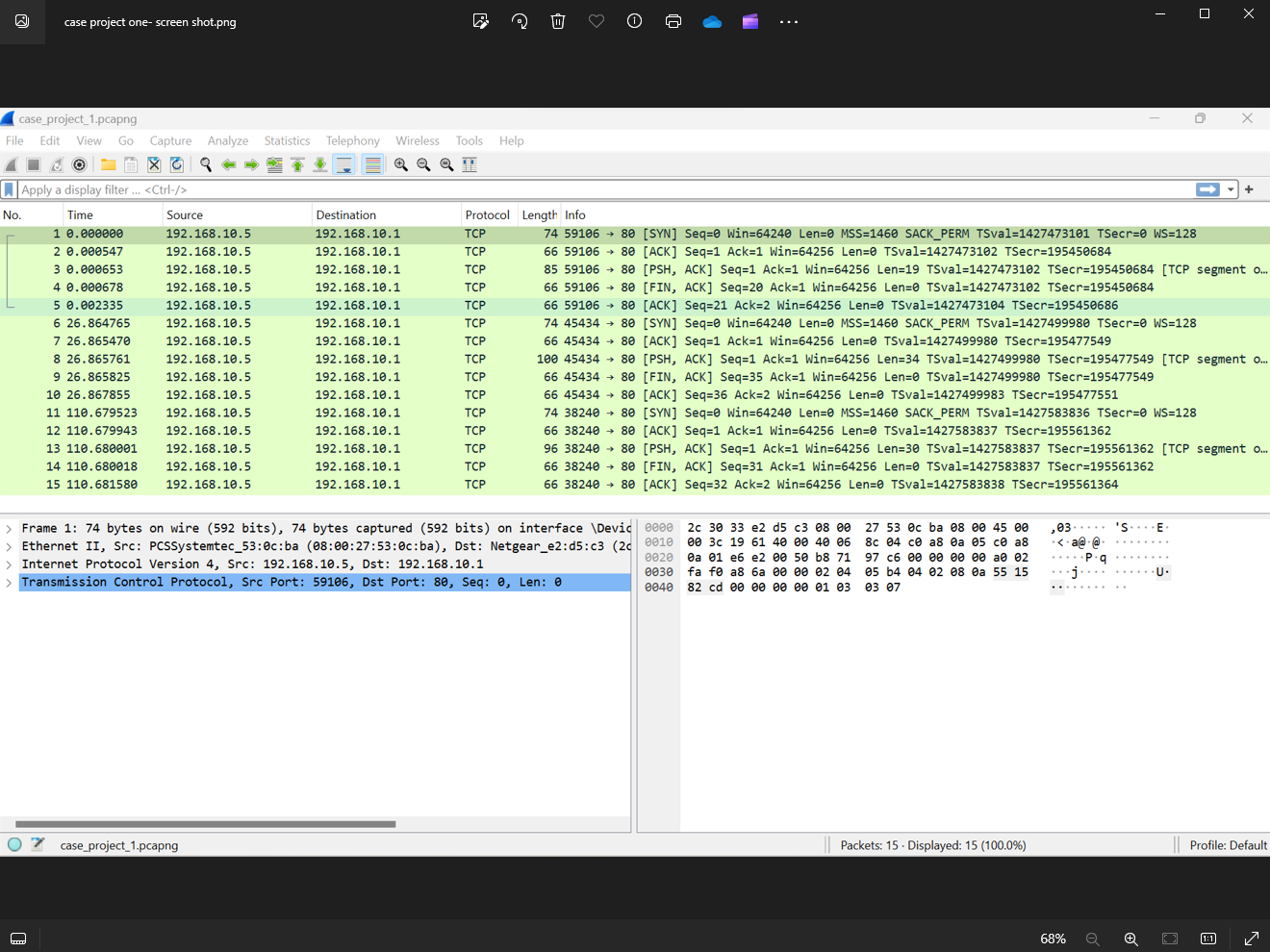This screenshot has width=1270, height=952.
Task: Start a new packet capture (shark fin icon)
Action: click(11, 163)
